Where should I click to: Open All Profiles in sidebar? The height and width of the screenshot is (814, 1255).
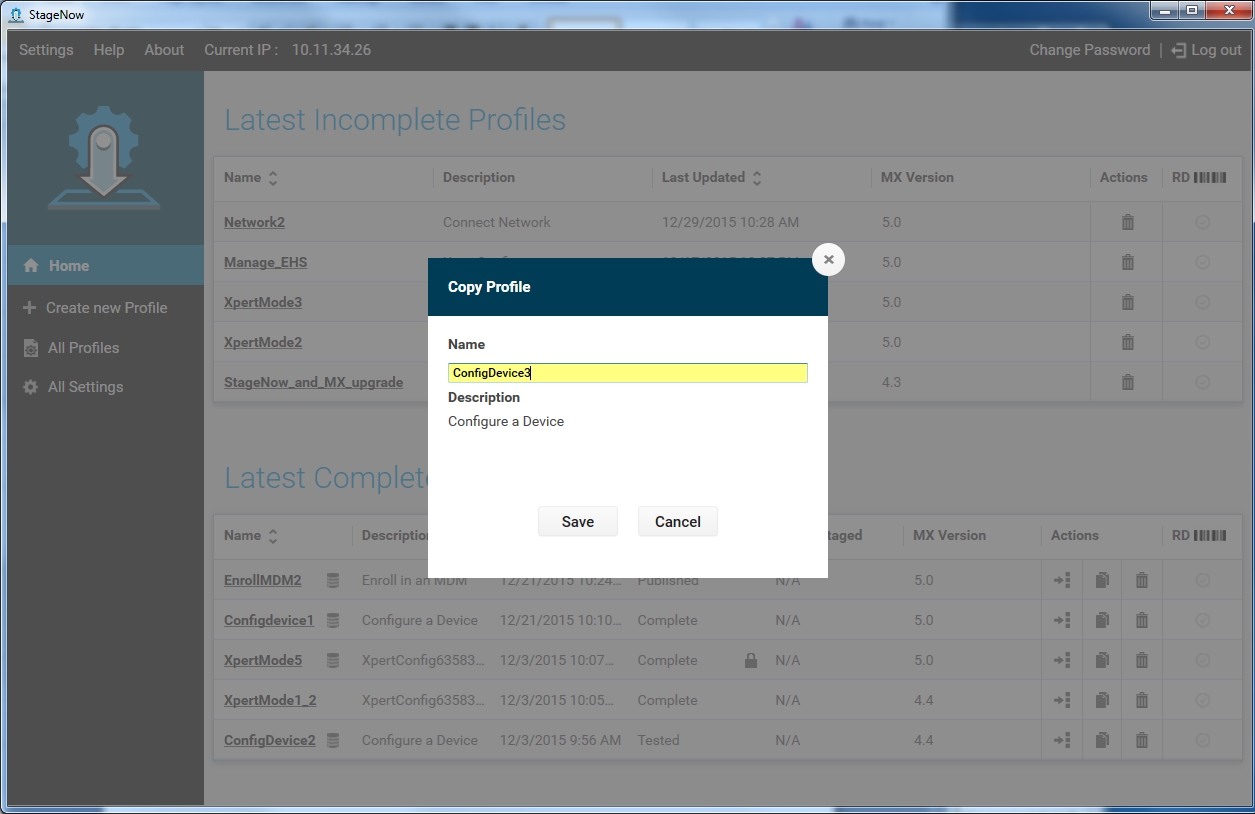pos(83,348)
